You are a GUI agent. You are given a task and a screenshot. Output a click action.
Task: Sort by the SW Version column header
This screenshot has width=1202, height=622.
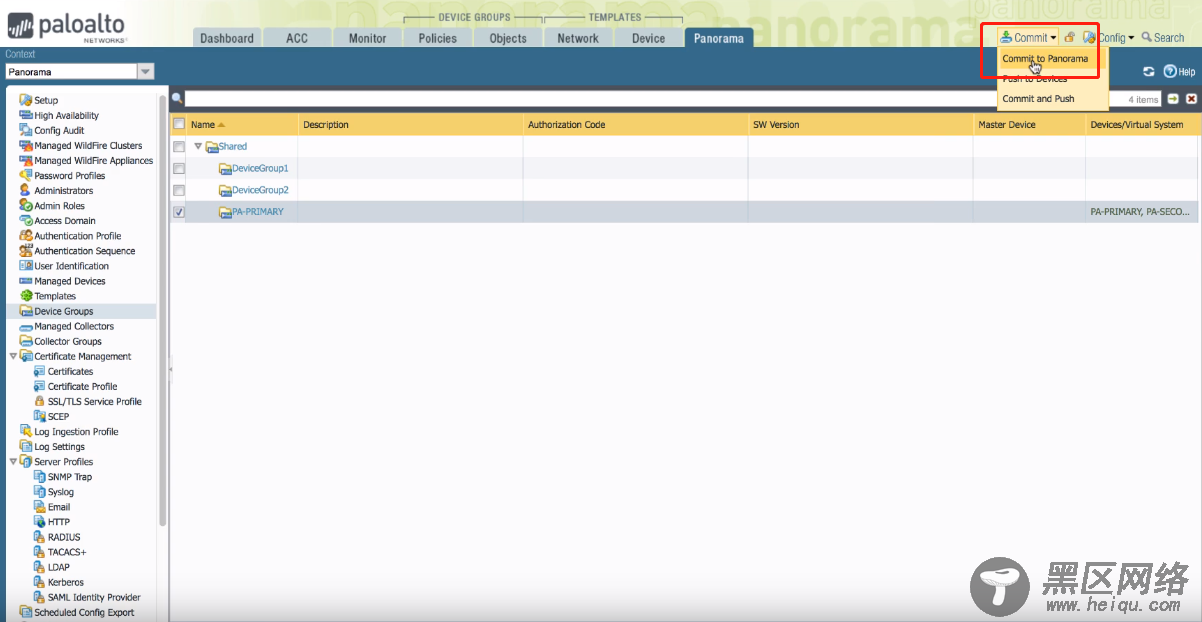(860, 125)
